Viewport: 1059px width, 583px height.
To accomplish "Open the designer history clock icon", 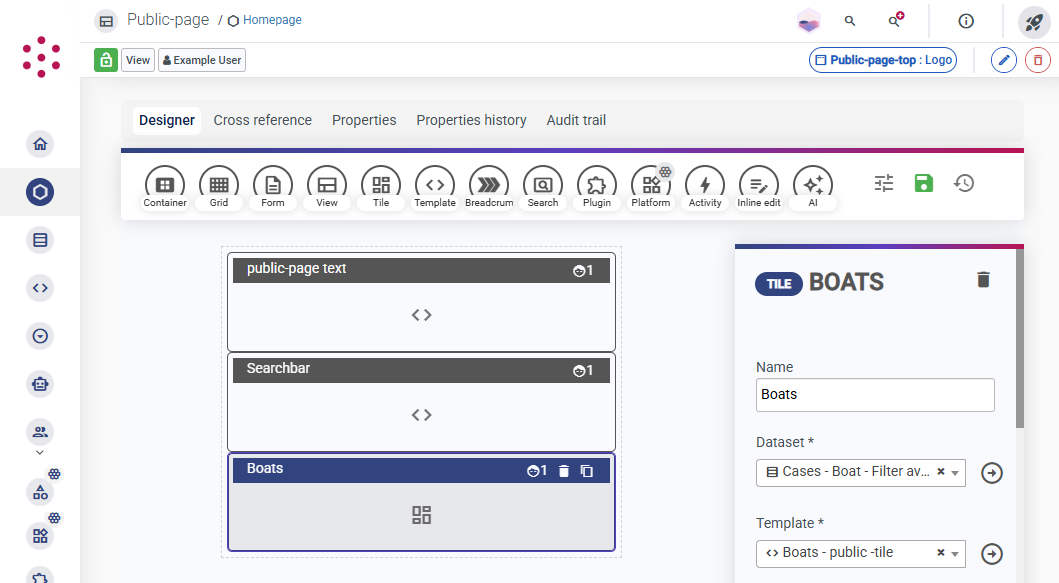I will [x=964, y=183].
